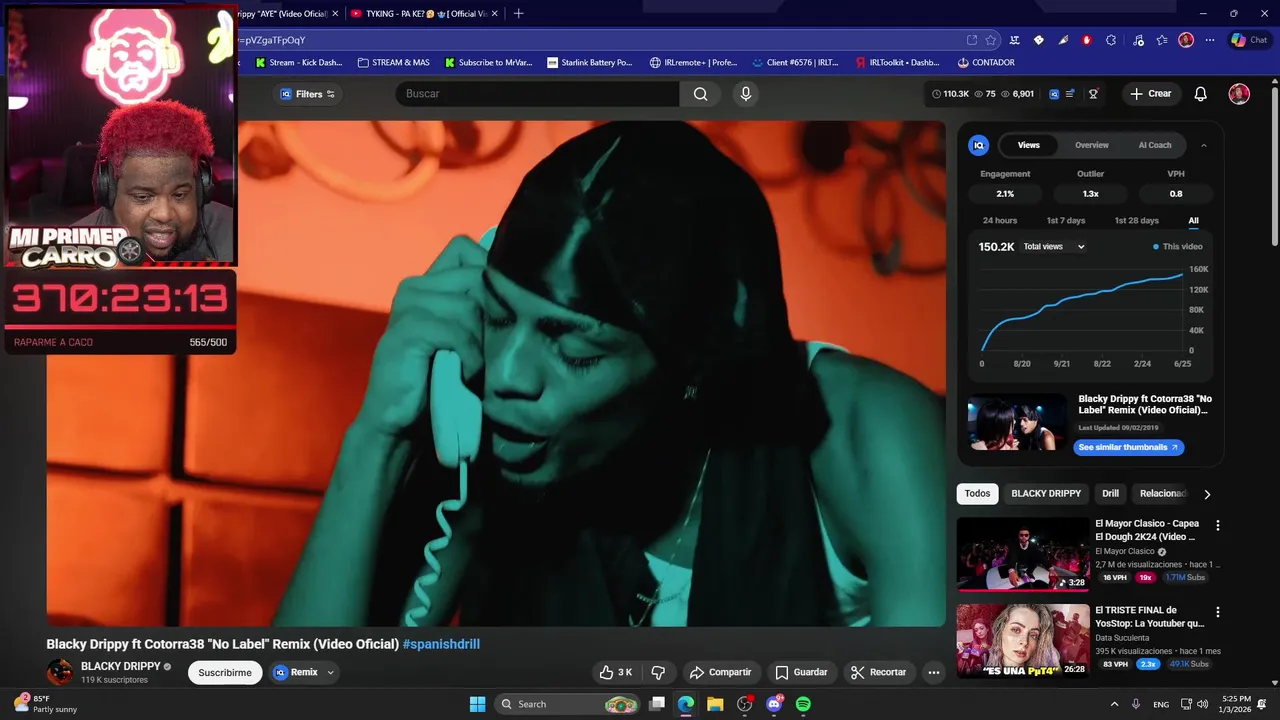Select the BLACKY DRIPPY chip
This screenshot has height=720, width=1280.
(x=1046, y=494)
